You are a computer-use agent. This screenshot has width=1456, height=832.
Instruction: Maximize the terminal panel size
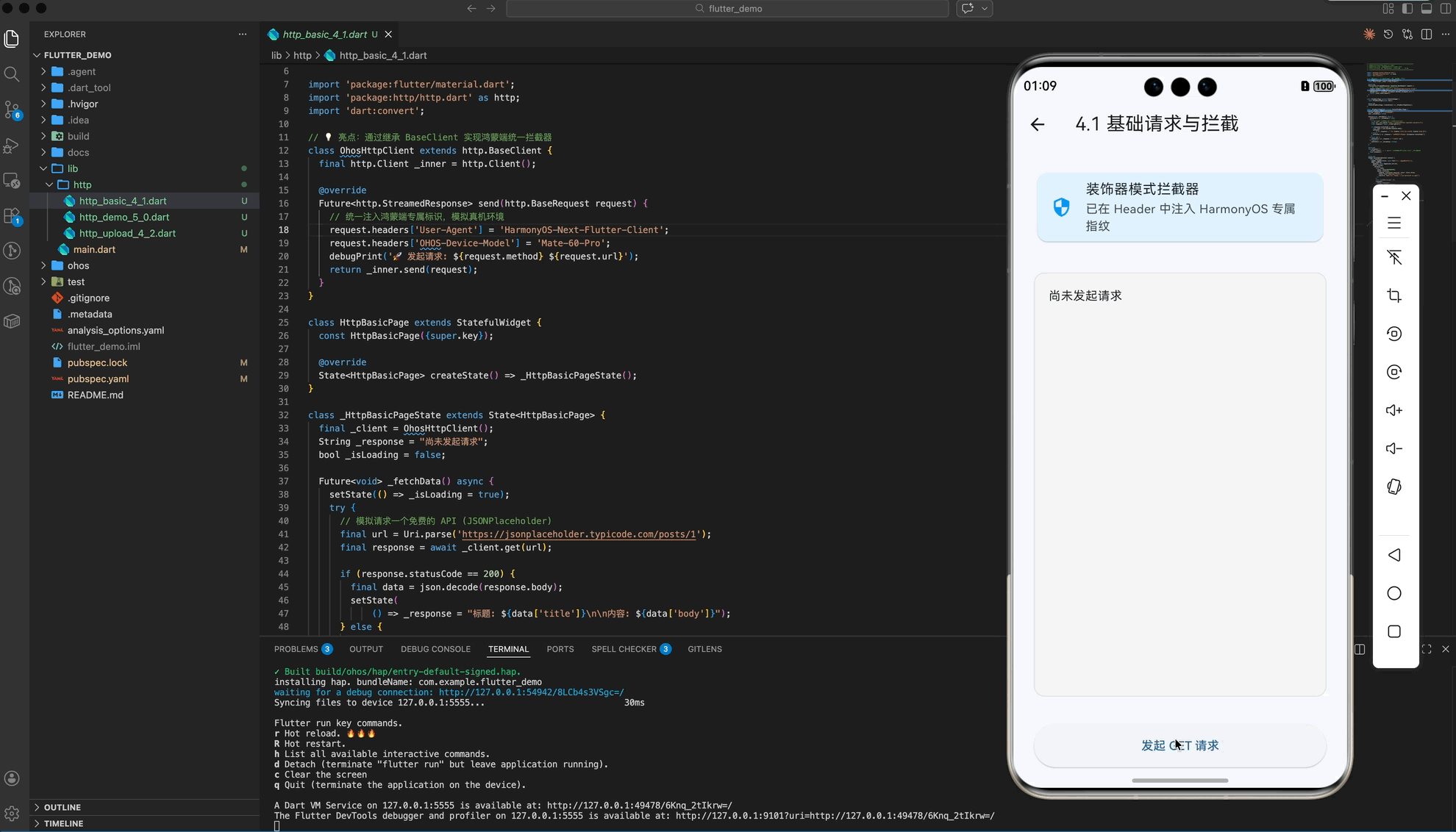pos(1427,649)
